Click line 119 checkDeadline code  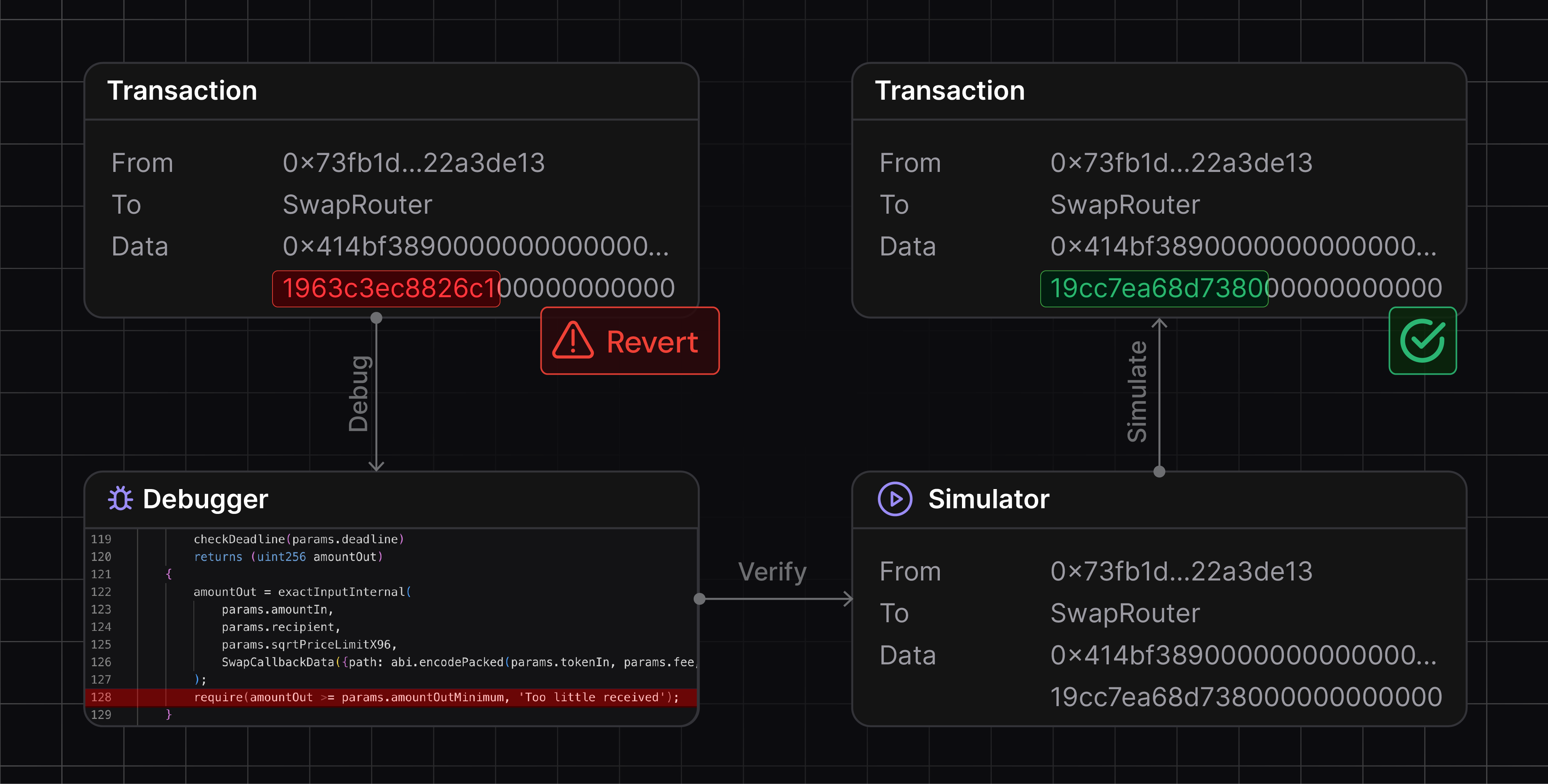pyautogui.click(x=299, y=539)
